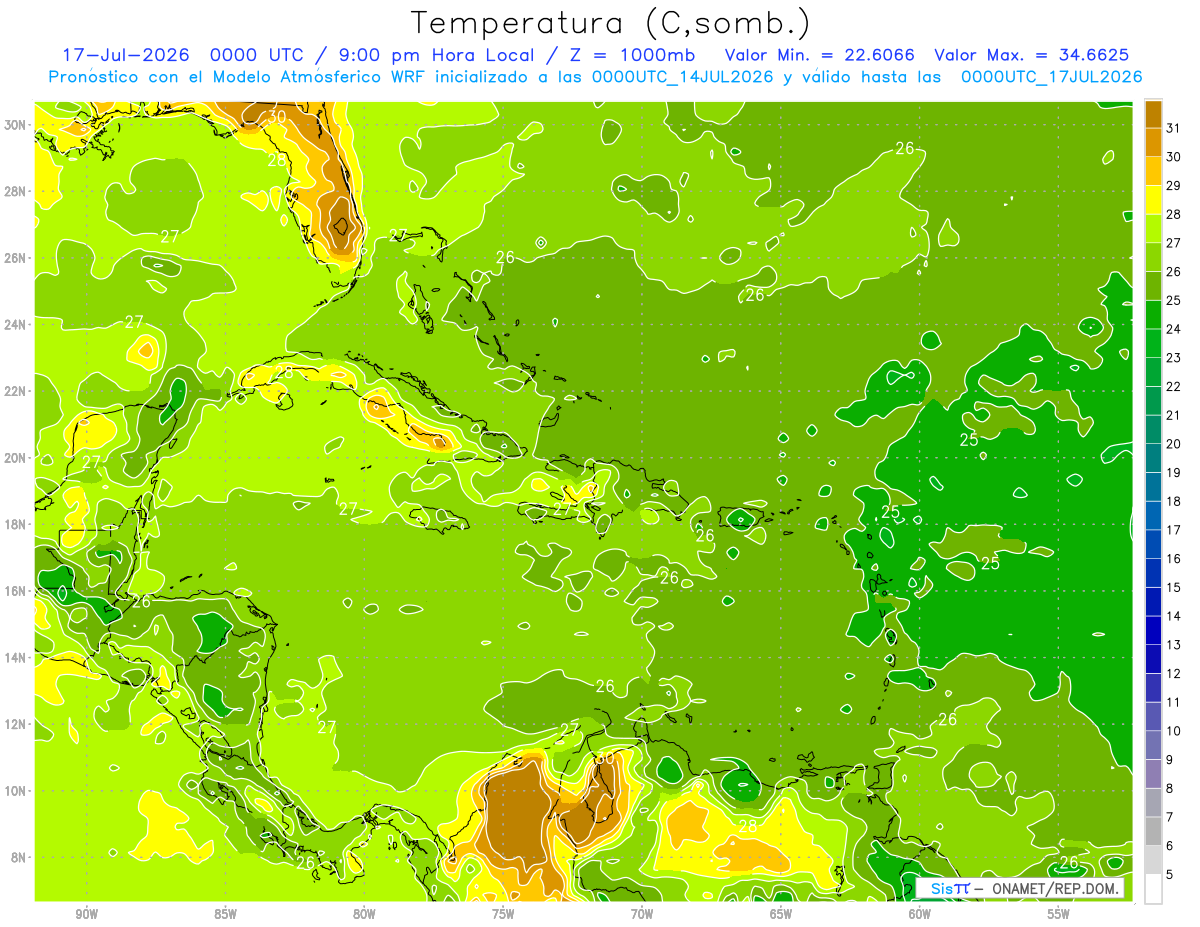Click the SisPi logo text
This screenshot has height=927, width=1200.
coord(949,888)
